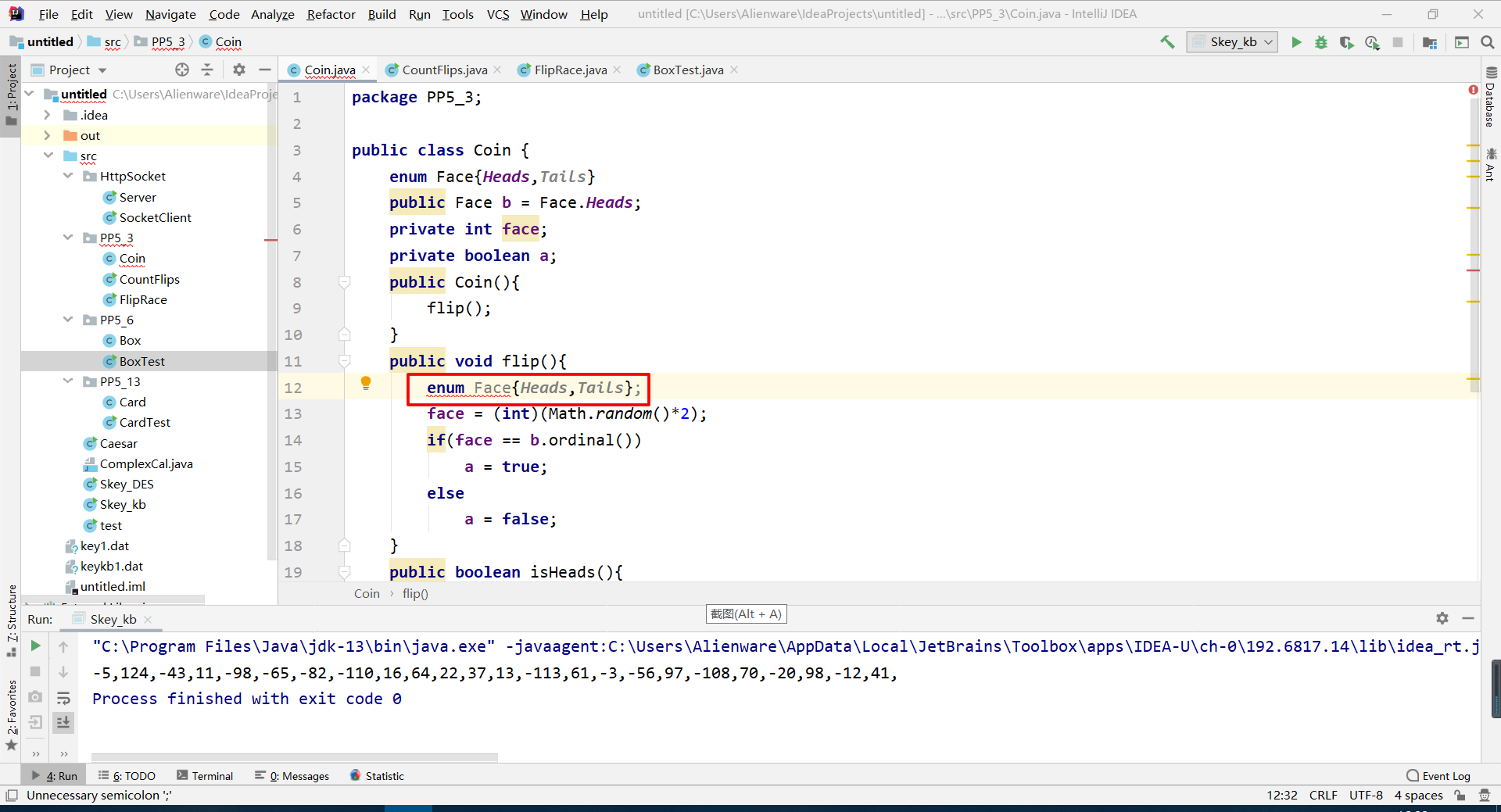This screenshot has height=812, width=1501.
Task: Click the flip() breadcrumb below editor
Action: tap(415, 593)
